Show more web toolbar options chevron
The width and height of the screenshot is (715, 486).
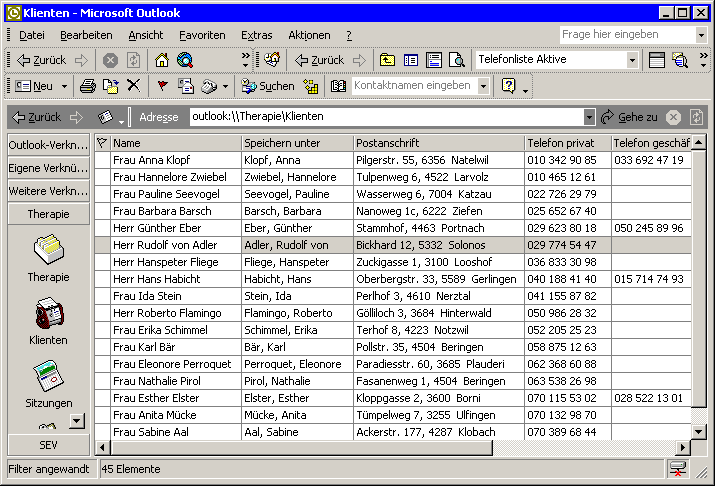(245, 60)
